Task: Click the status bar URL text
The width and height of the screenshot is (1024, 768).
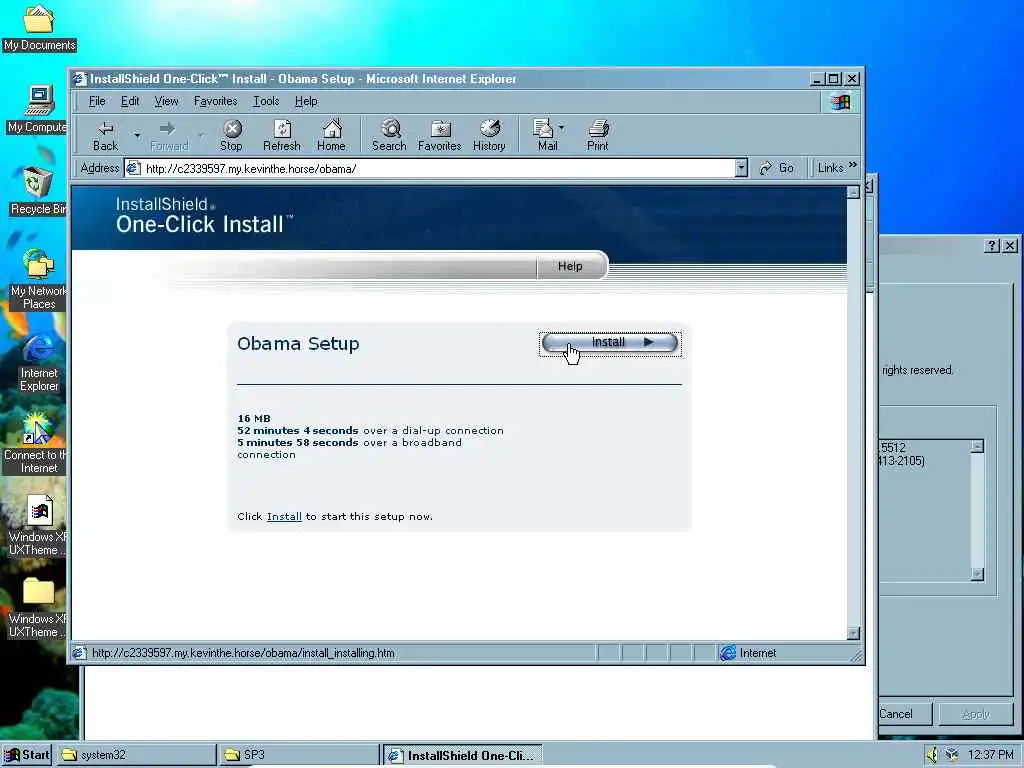Action: pyautogui.click(x=243, y=653)
